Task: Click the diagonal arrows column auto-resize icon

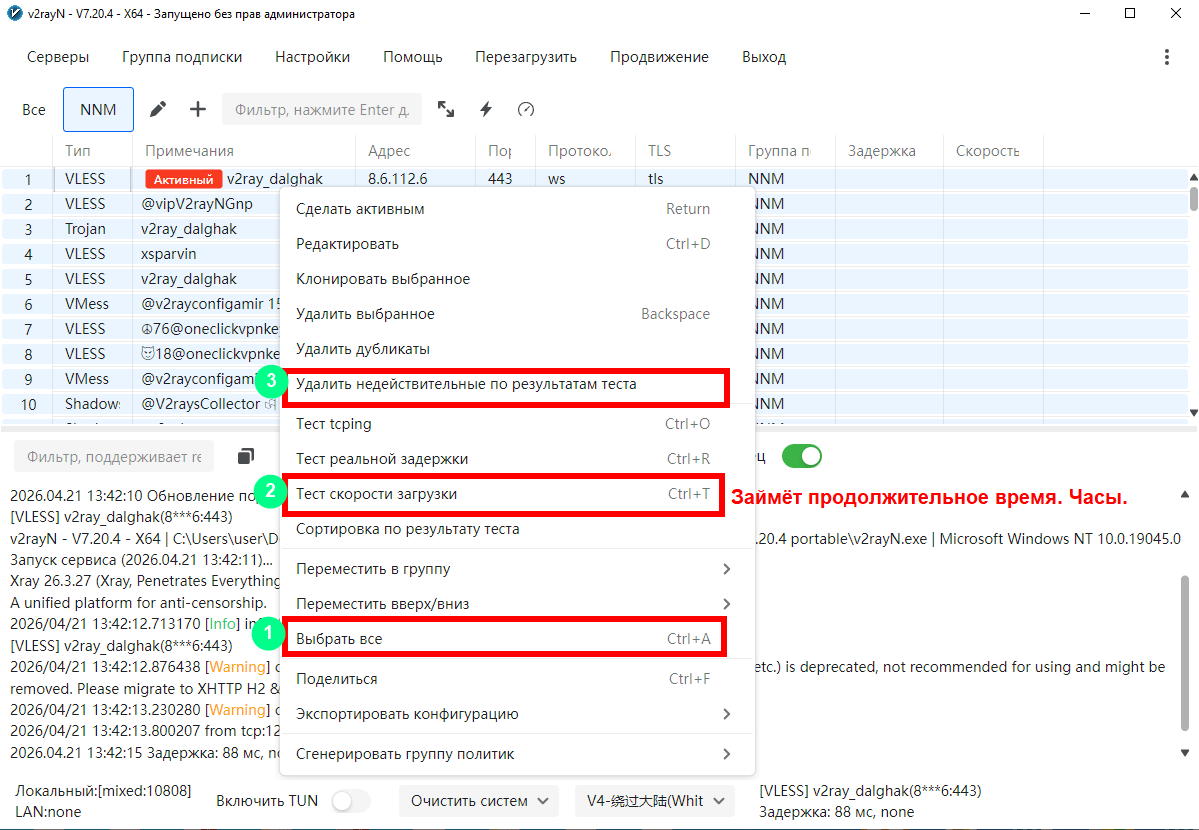Action: click(446, 110)
